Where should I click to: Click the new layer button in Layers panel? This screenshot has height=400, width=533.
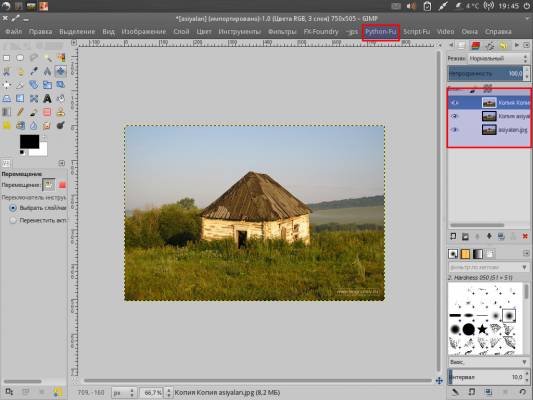coord(453,237)
